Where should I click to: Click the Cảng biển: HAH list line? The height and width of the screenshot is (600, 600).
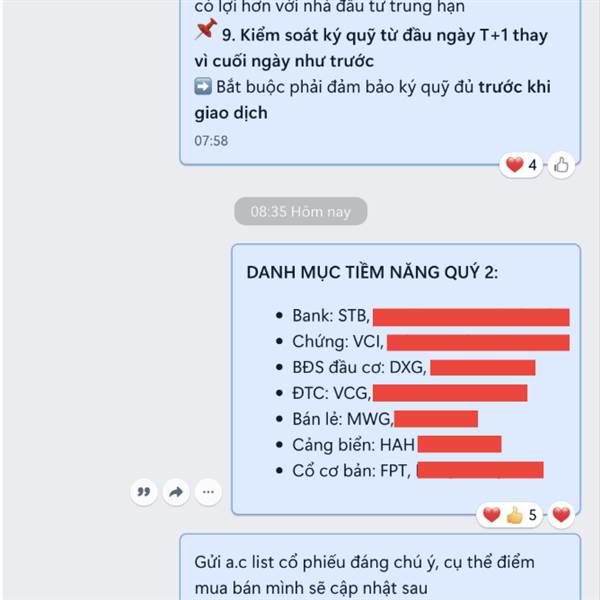[388, 445]
